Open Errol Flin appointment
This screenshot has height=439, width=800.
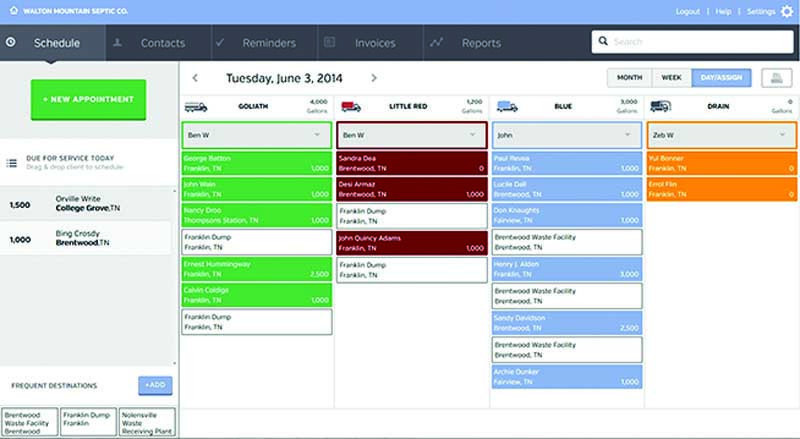coord(722,189)
